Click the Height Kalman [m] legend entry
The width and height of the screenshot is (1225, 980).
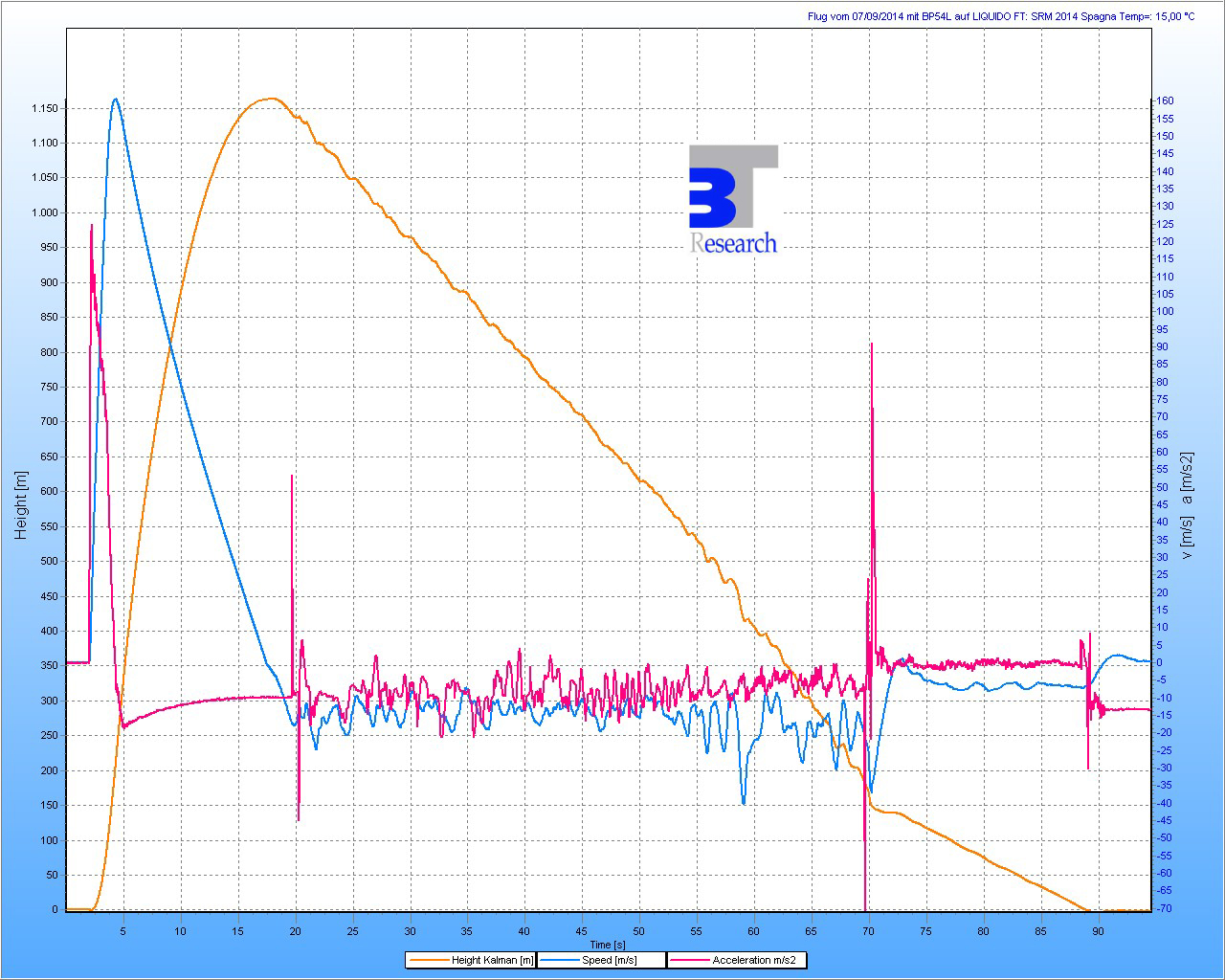[471, 960]
